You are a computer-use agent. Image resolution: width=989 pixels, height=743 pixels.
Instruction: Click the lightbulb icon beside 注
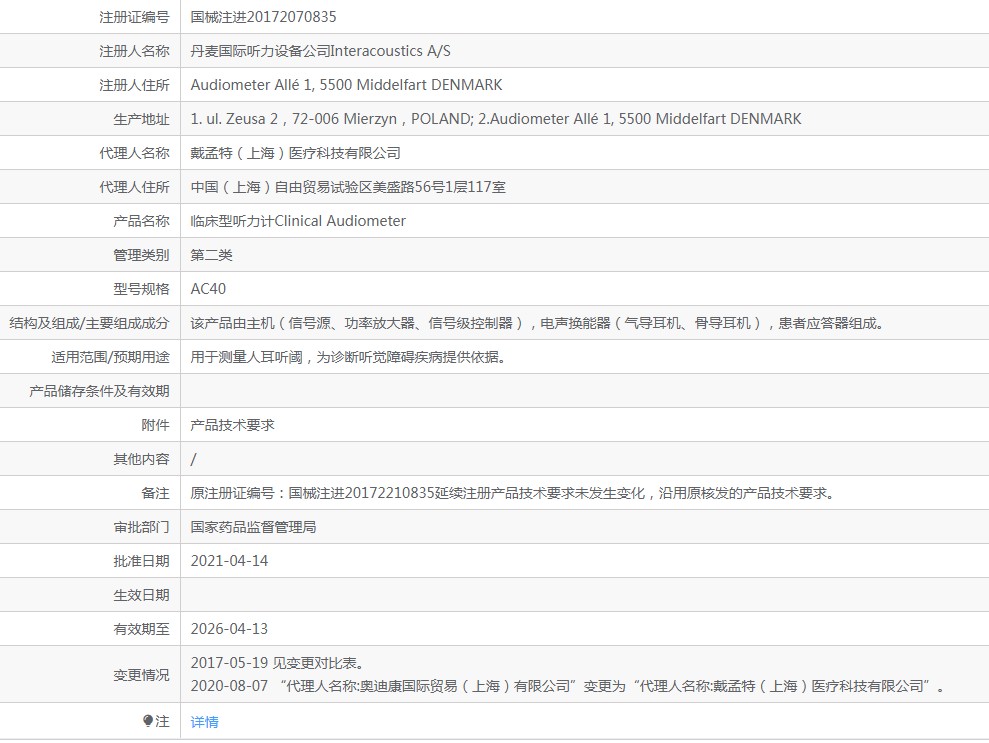click(148, 720)
